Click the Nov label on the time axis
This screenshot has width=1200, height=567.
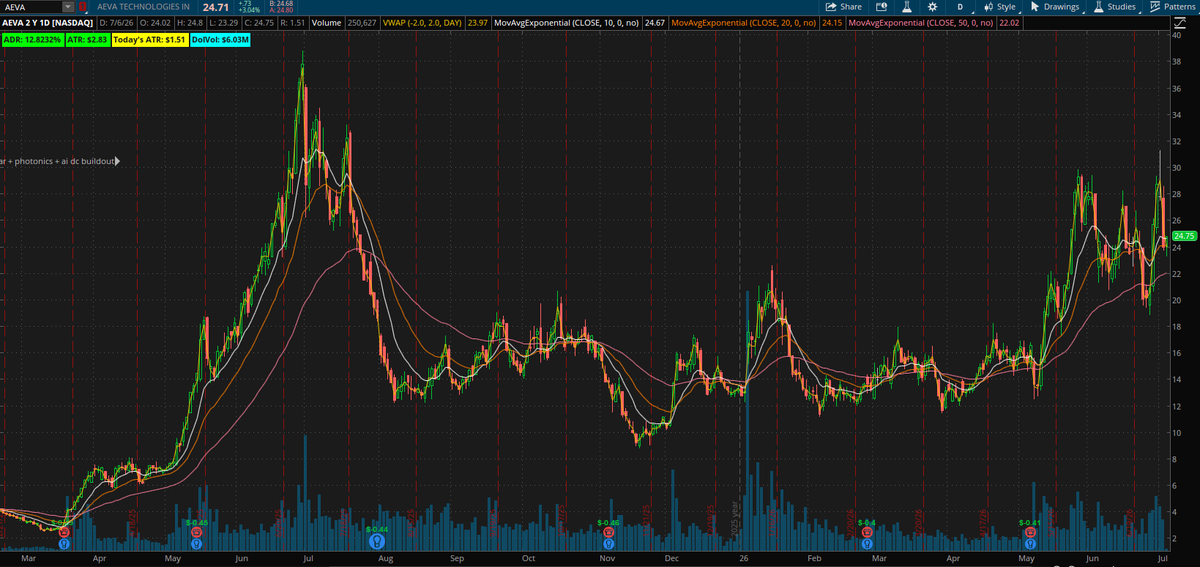pos(609,561)
